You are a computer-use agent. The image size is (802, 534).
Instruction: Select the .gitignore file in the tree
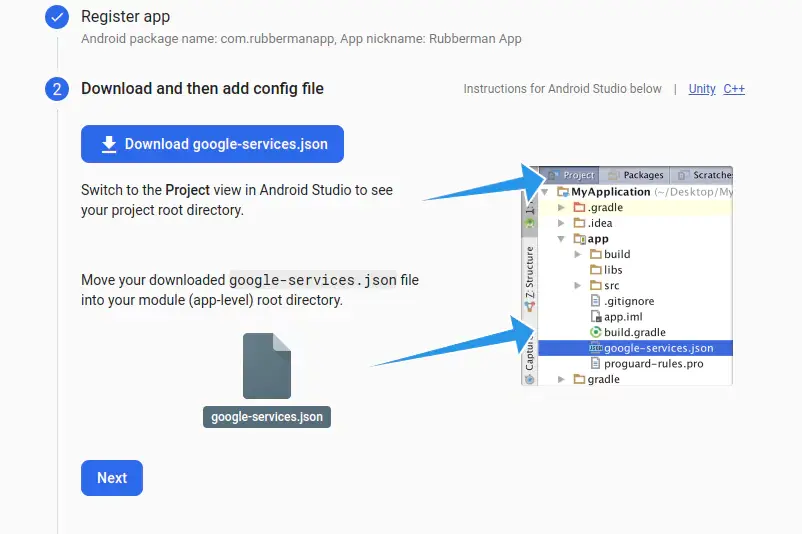(x=622, y=301)
